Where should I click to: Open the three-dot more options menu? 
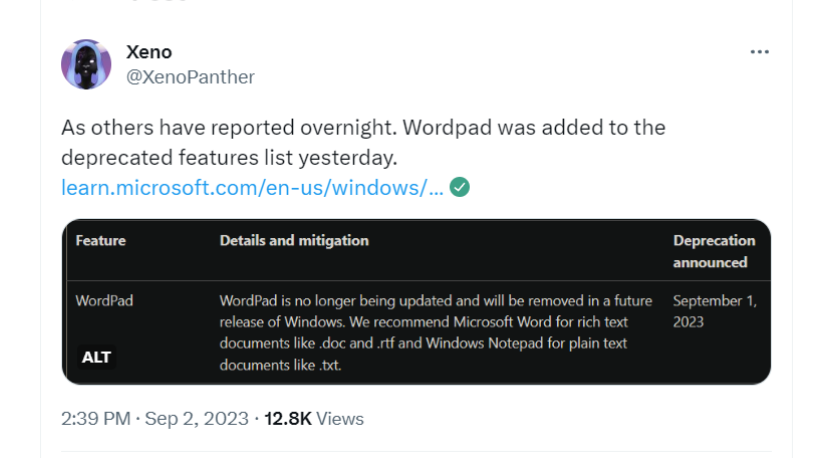pyautogui.click(x=759, y=52)
